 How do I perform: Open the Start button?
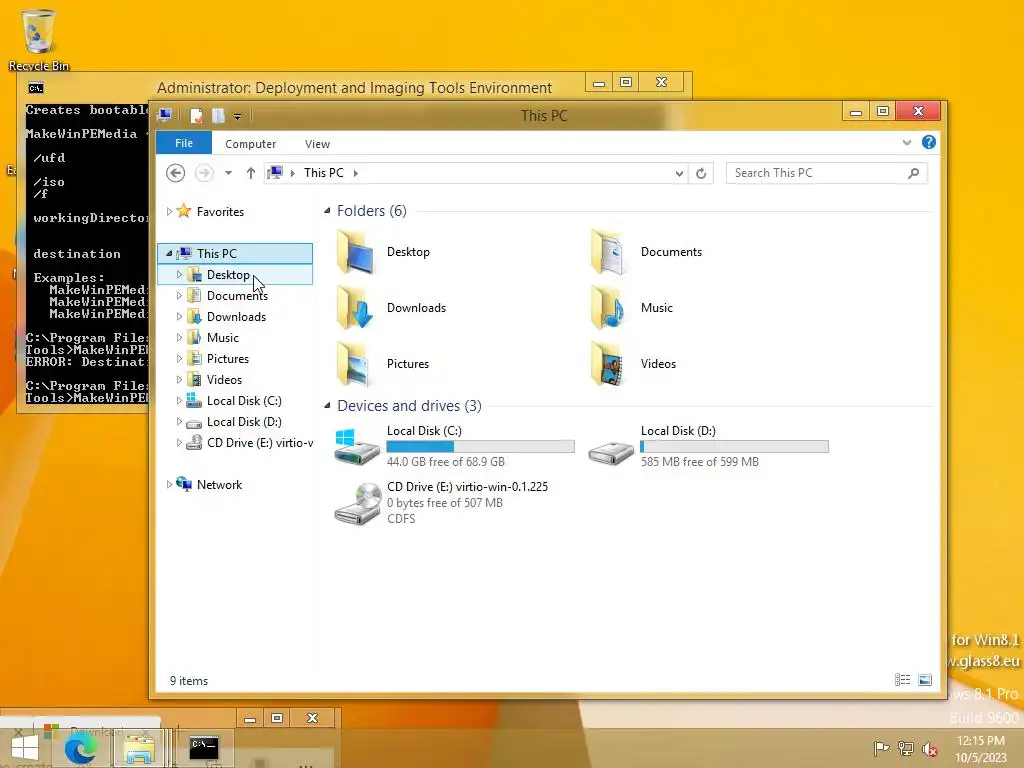pos(25,748)
